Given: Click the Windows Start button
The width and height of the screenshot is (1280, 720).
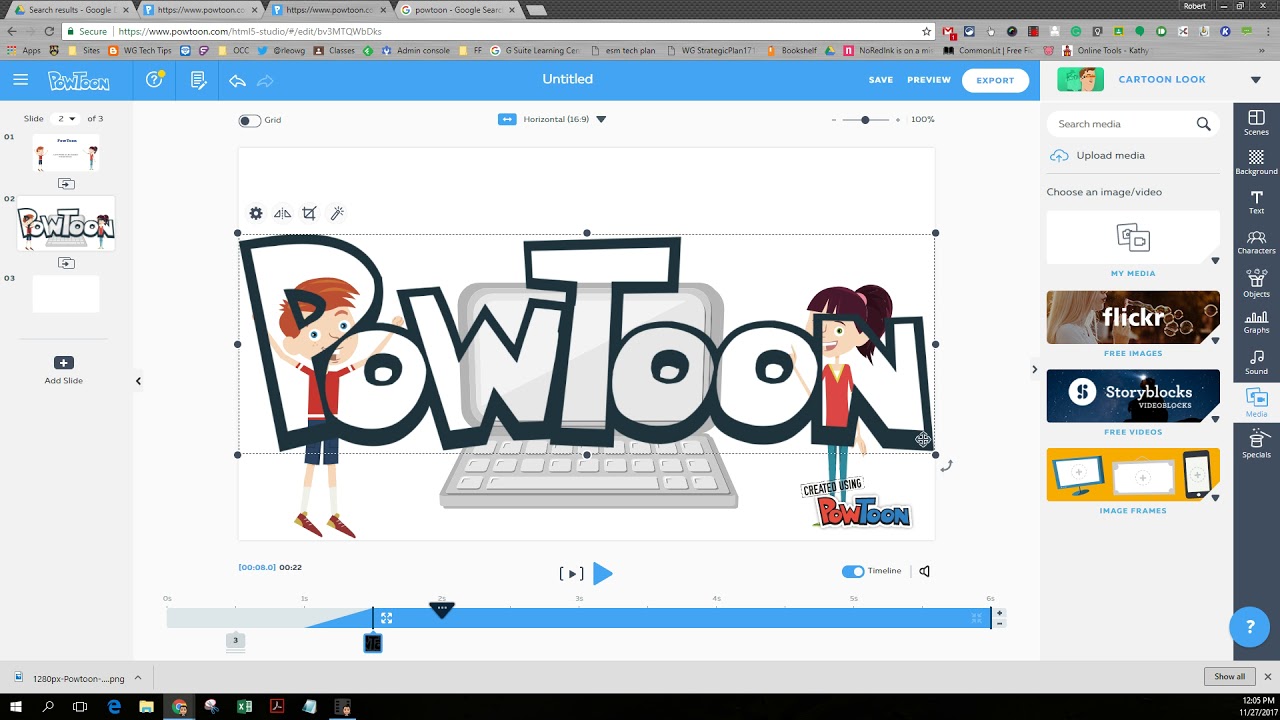Looking at the screenshot, I should (16, 706).
